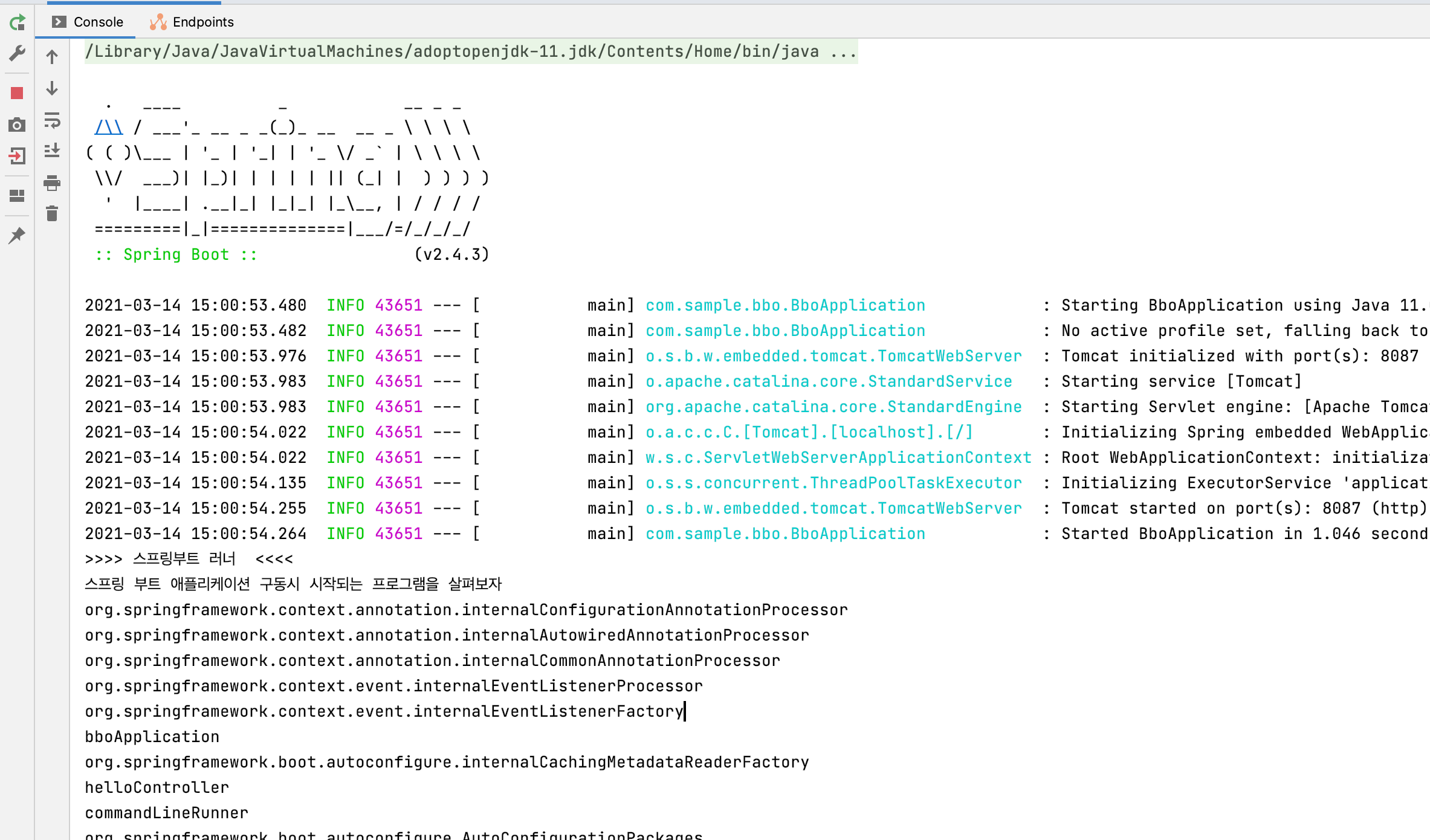Viewport: 1430px width, 840px height.
Task: Click the Restore Layout icon
Action: [17, 196]
